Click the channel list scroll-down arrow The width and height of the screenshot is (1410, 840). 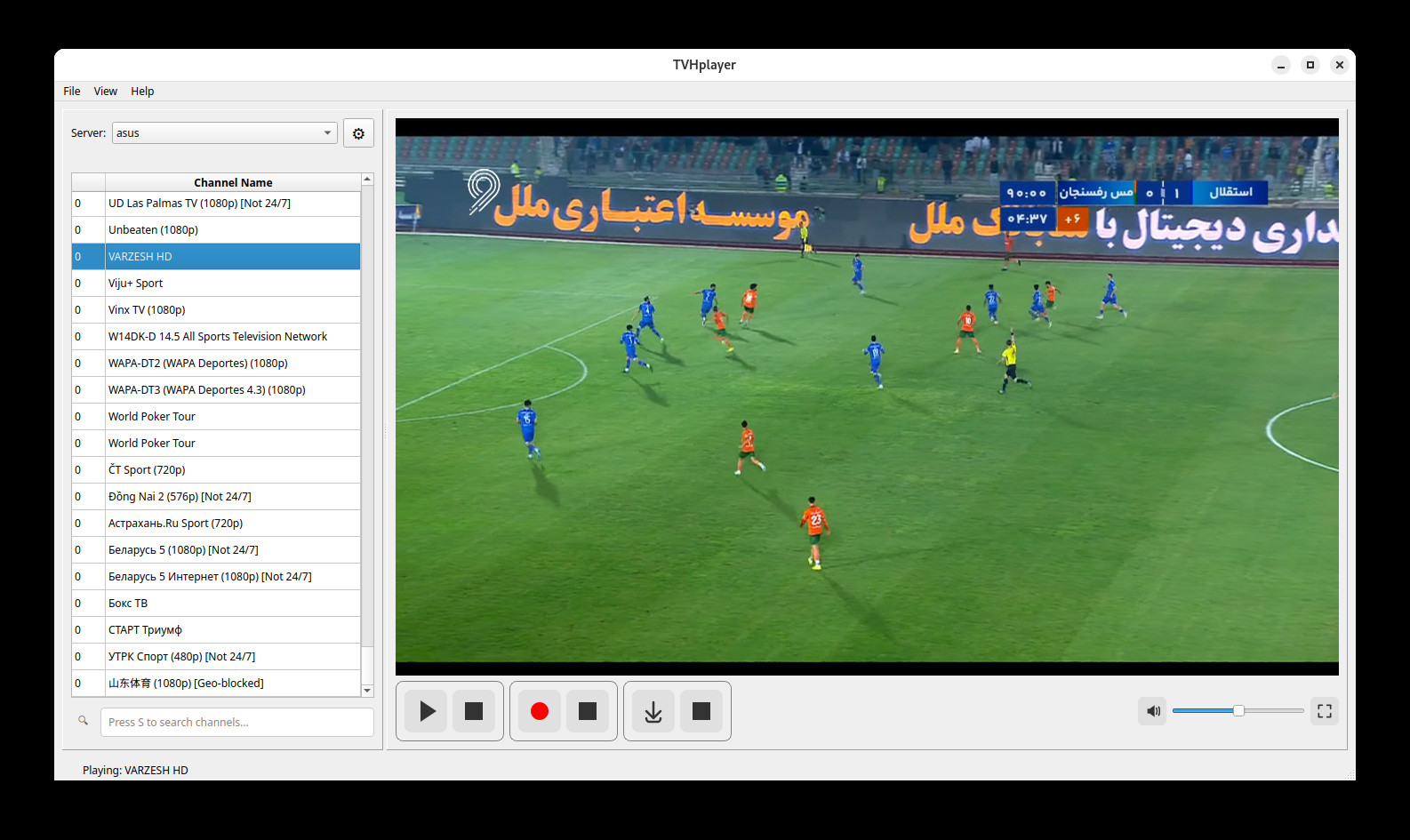[x=367, y=691]
